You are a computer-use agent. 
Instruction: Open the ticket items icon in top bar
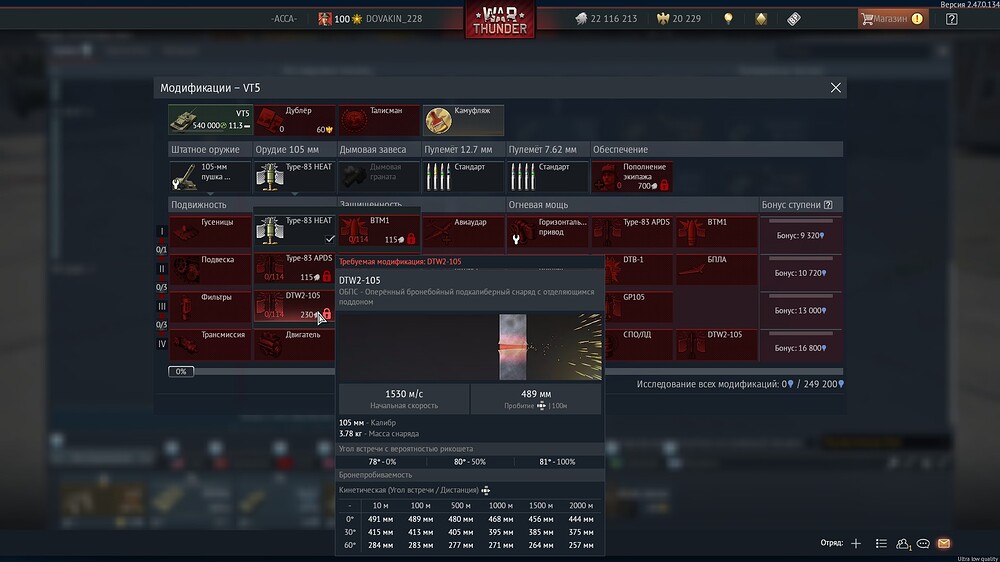(x=793, y=18)
